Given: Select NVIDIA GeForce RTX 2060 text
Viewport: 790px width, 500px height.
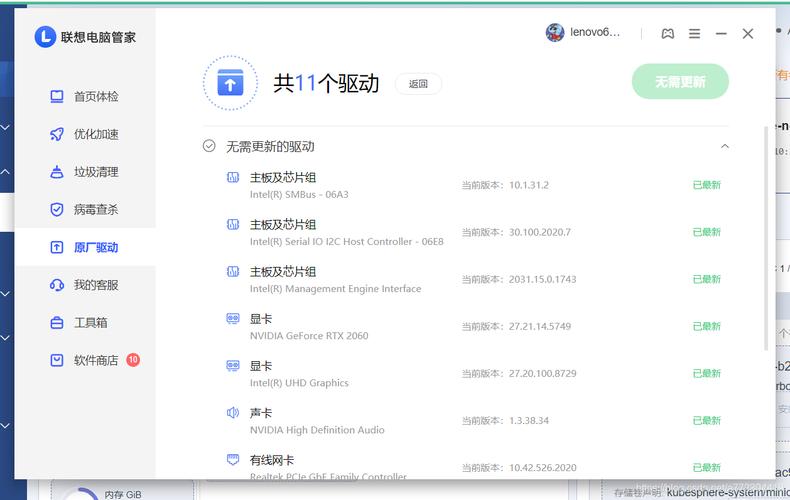Looking at the screenshot, I should (x=309, y=336).
